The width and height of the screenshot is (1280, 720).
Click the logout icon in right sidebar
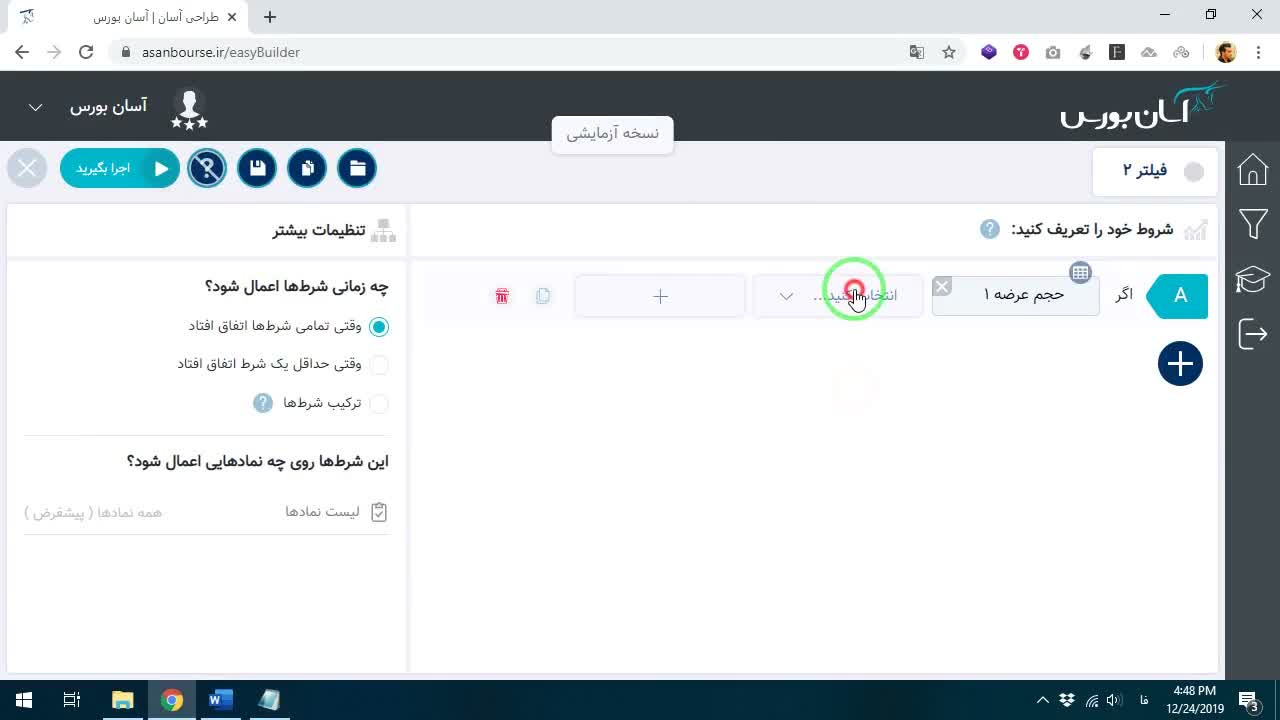click(x=1253, y=333)
